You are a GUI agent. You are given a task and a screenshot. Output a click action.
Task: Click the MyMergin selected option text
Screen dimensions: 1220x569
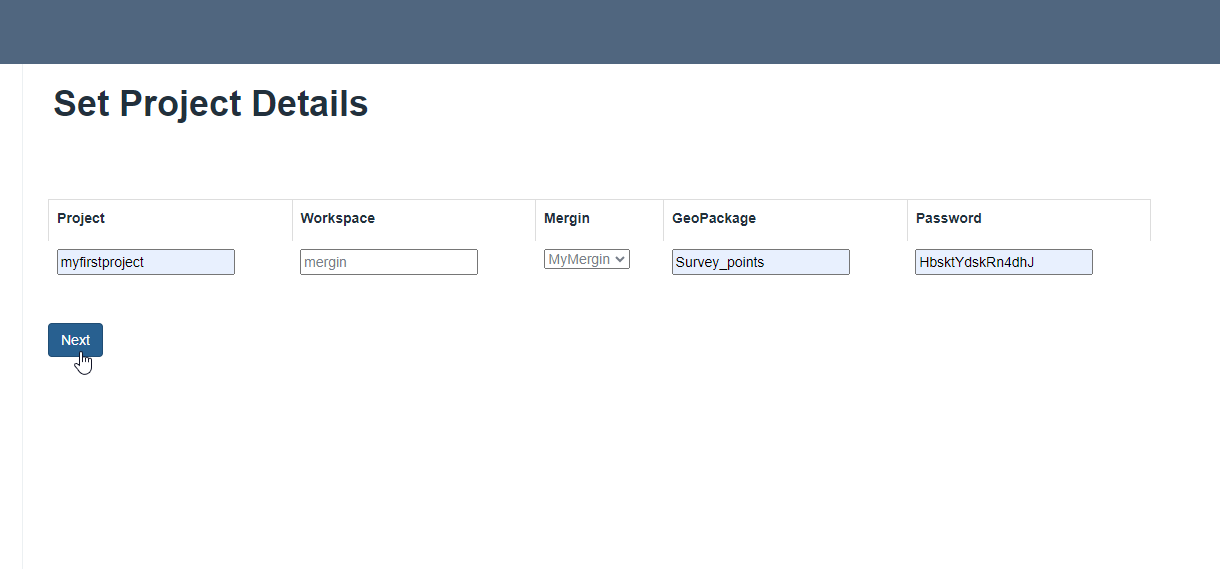click(579, 260)
